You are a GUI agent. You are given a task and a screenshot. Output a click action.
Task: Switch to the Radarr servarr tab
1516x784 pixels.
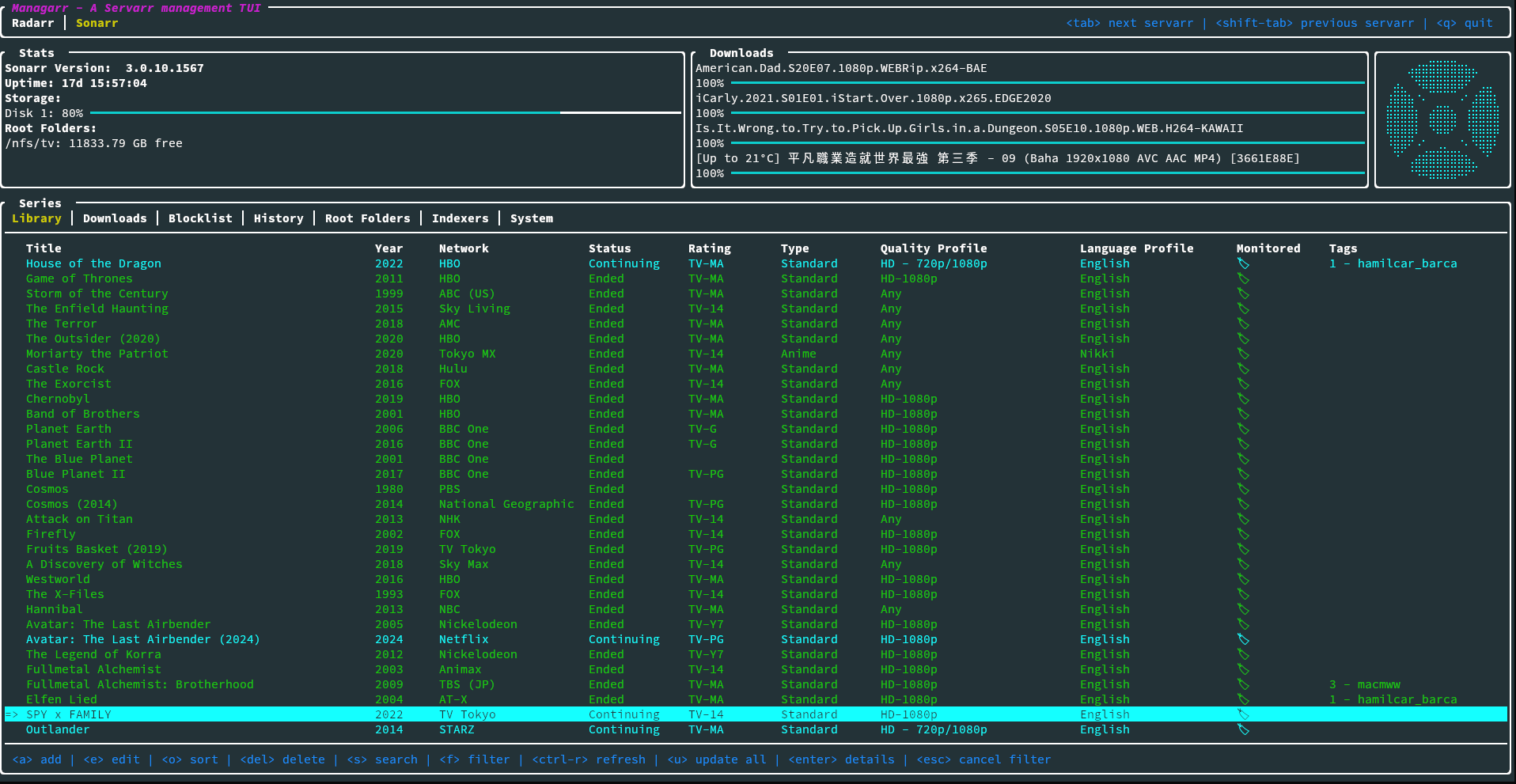[x=32, y=23]
